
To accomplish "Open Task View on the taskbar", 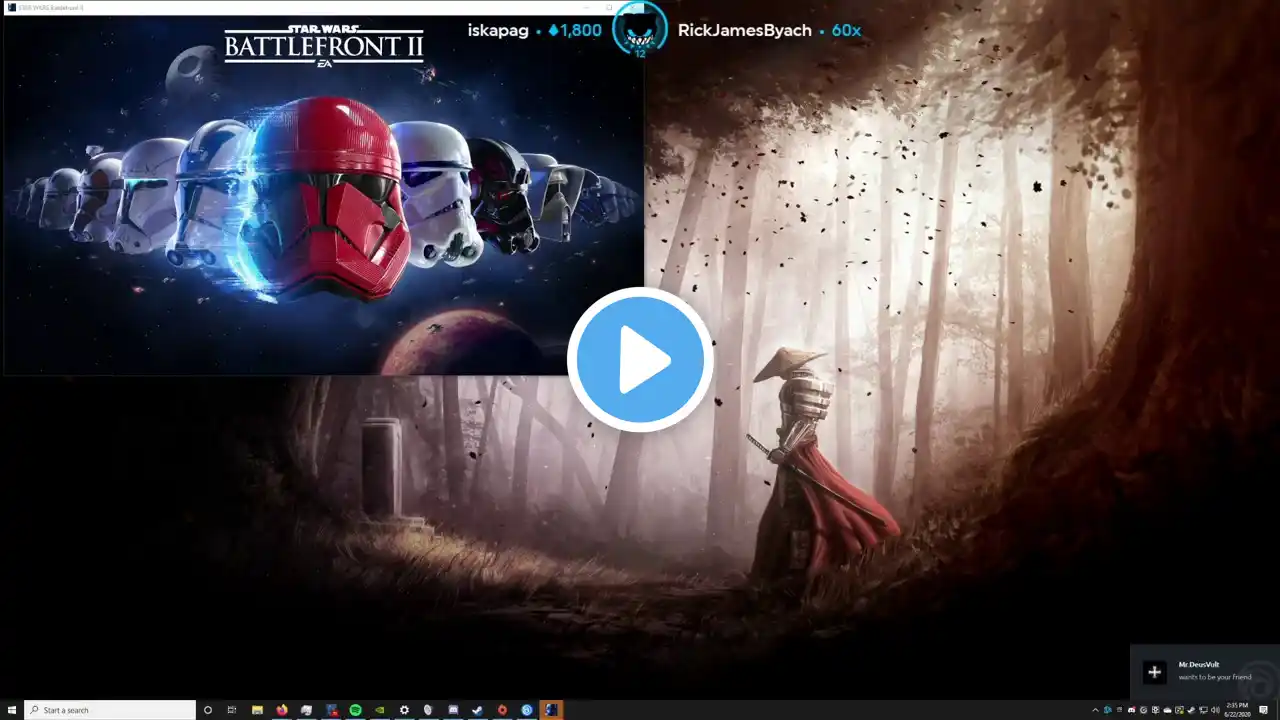I will tap(233, 710).
